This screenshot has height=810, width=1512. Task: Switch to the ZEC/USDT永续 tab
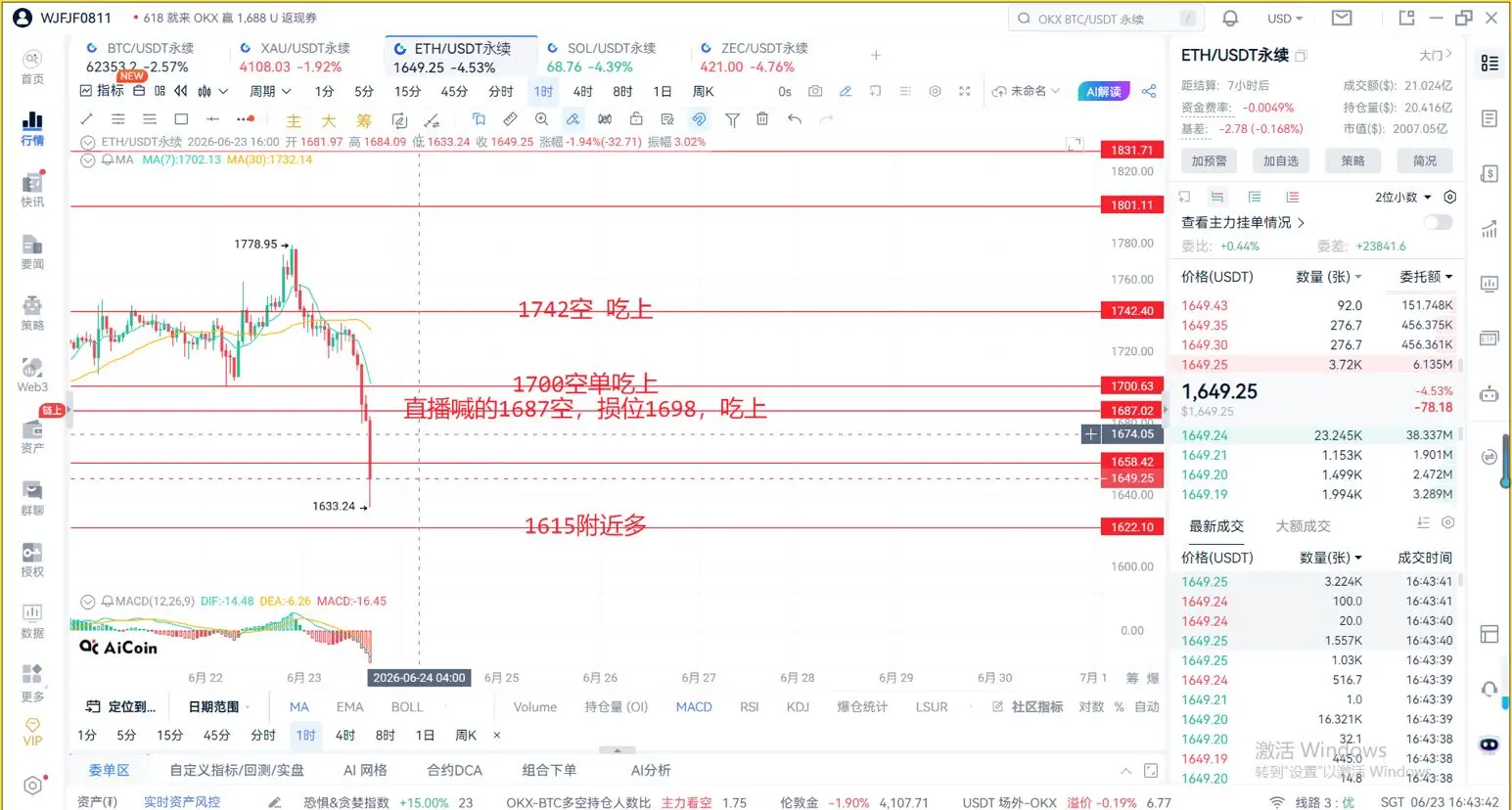(755, 58)
